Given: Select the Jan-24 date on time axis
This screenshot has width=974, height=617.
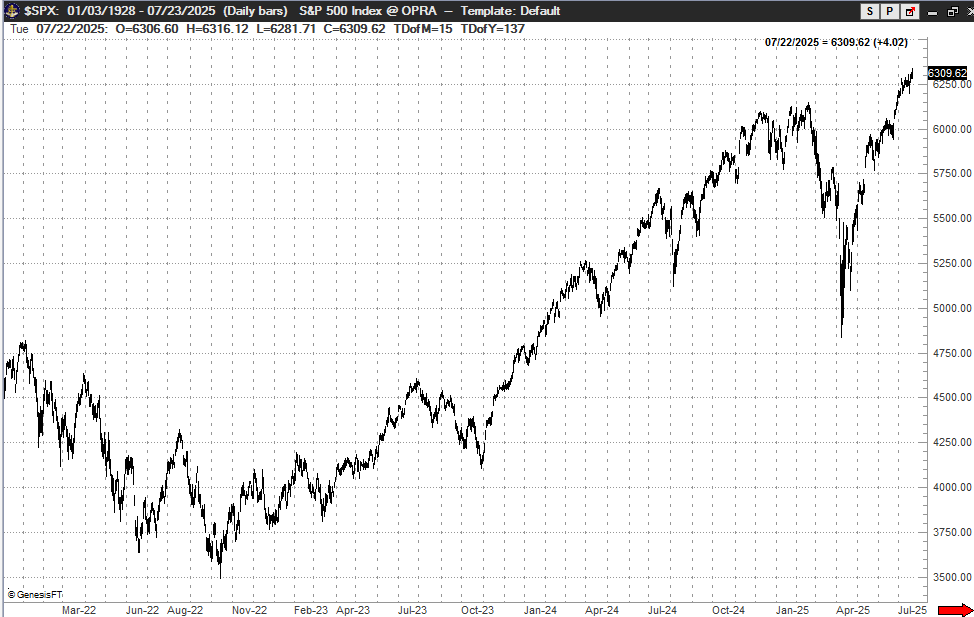Looking at the screenshot, I should [540, 608].
